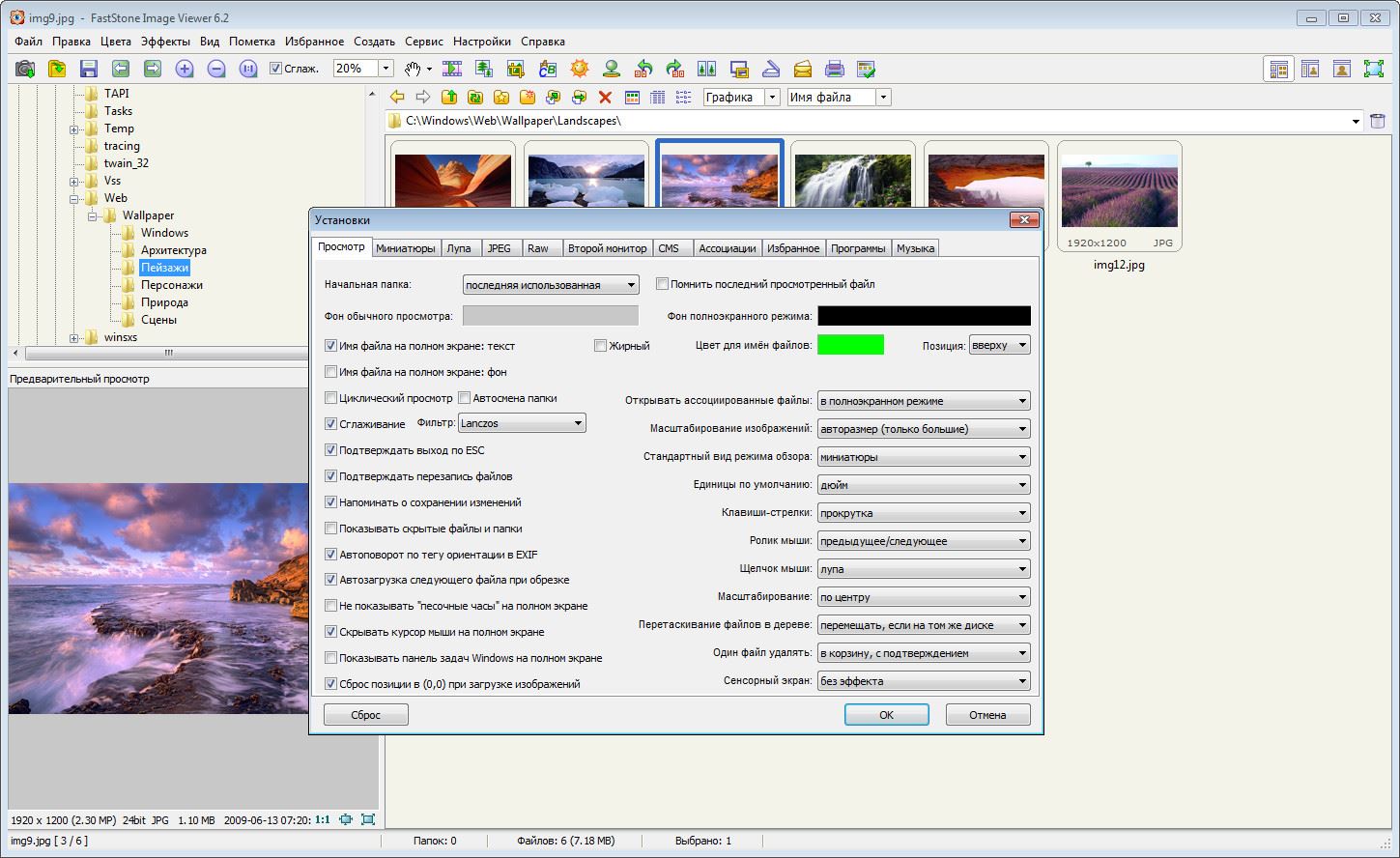Click the Save (floppy disk) toolbar icon

tap(89, 69)
